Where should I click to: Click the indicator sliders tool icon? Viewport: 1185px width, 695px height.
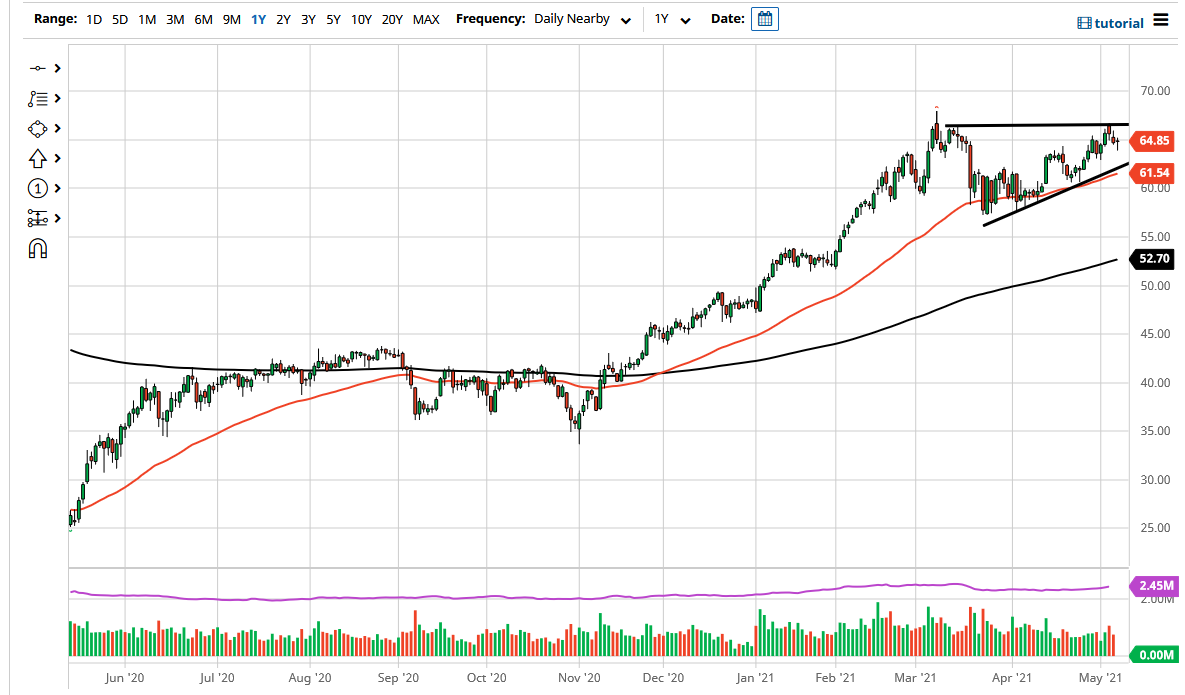37,217
